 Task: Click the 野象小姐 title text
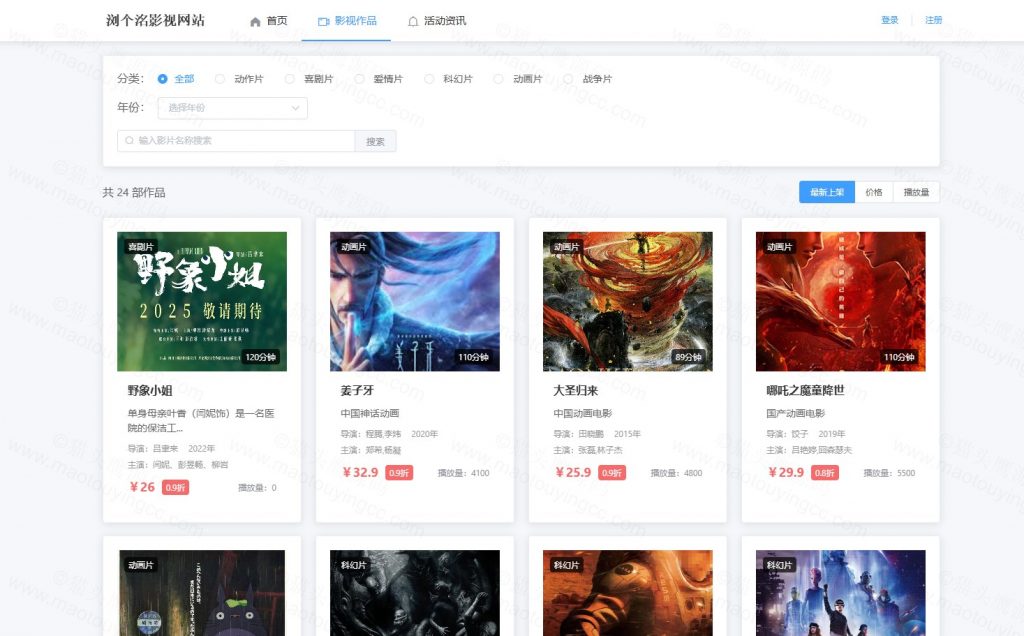[150, 390]
